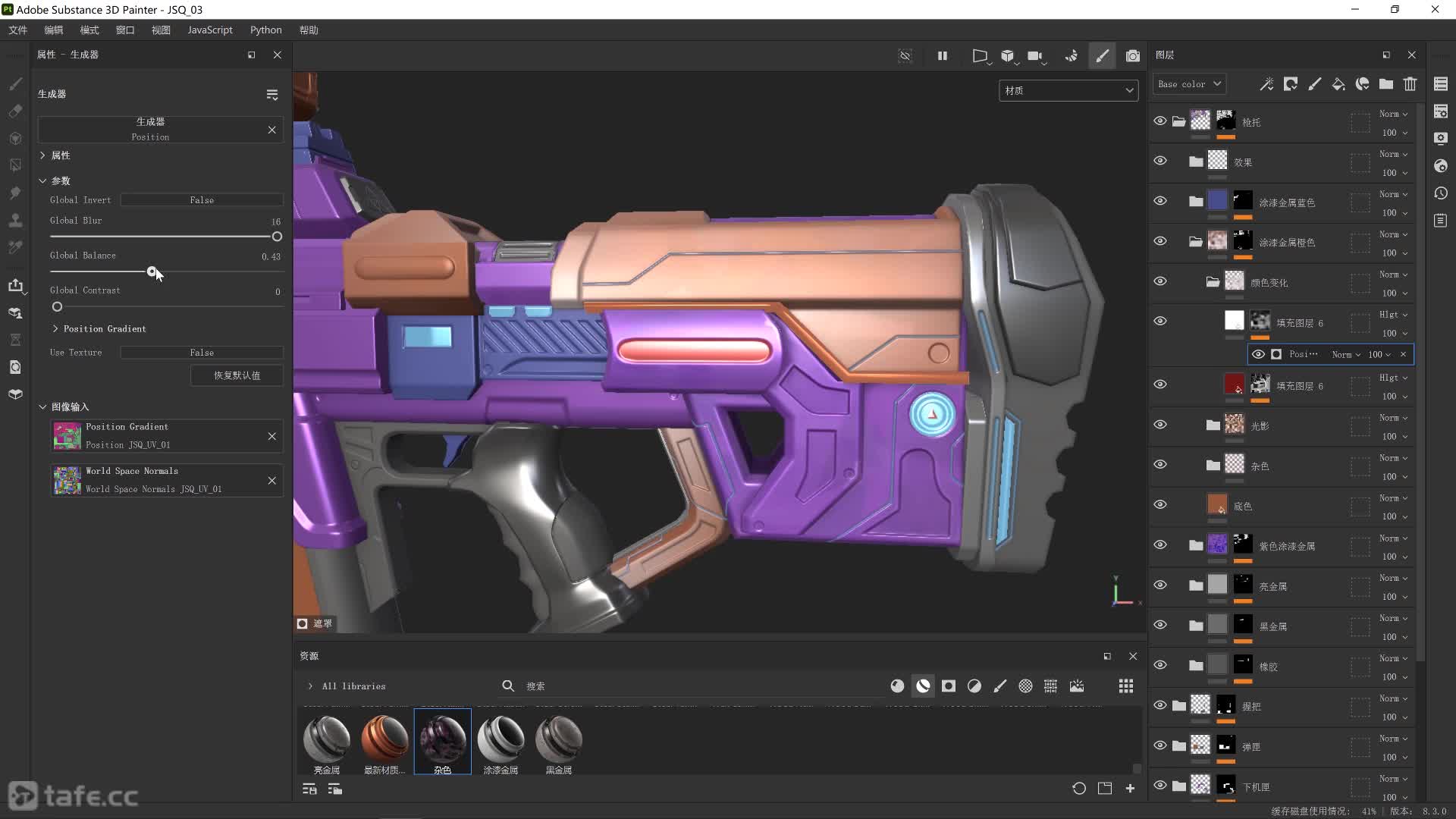Screen dimensions: 1456x819
Task: Toggle visibility of 涂漆金属橙色 layer
Action: pyautogui.click(x=1160, y=241)
